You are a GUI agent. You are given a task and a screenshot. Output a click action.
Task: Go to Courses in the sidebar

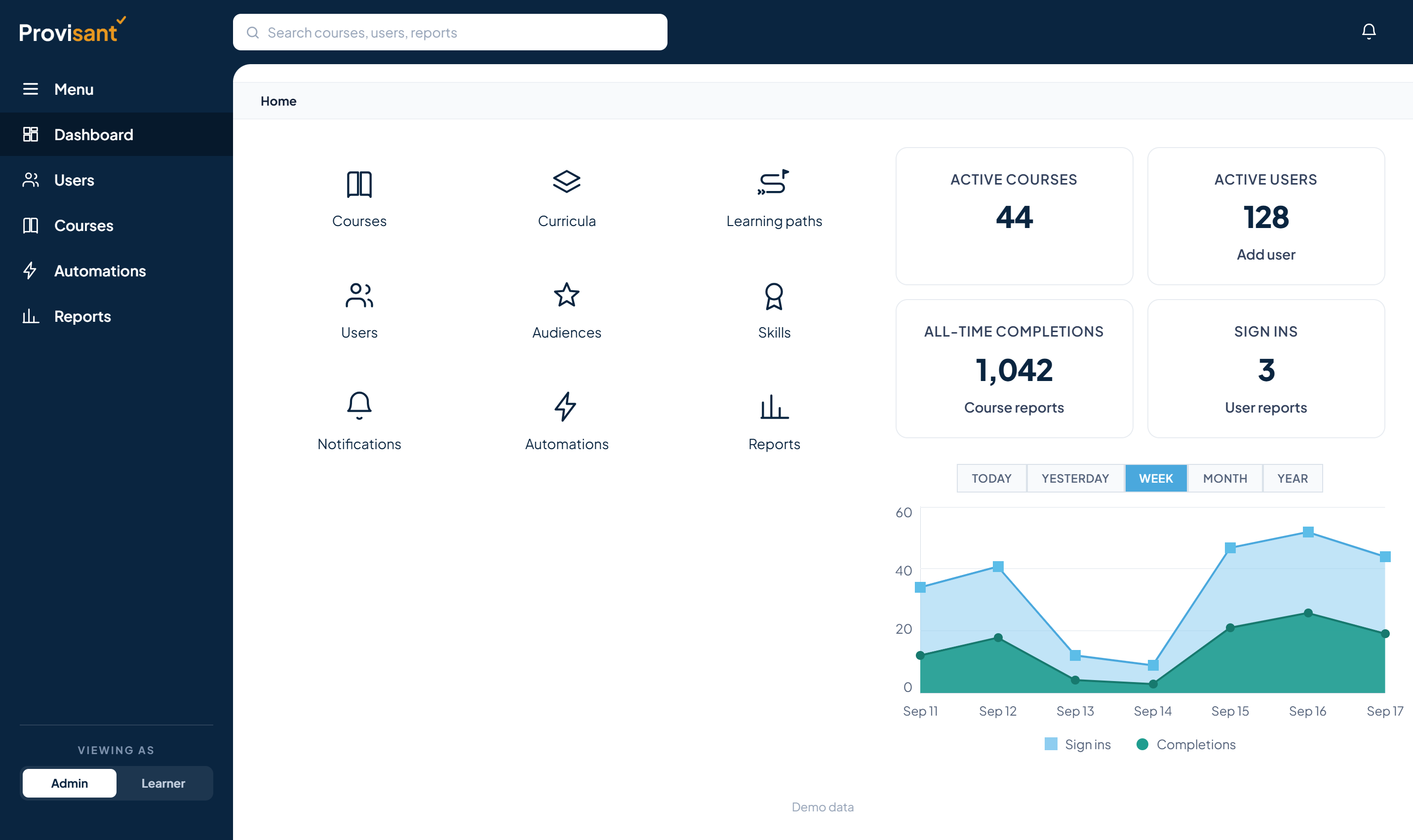[x=116, y=225]
